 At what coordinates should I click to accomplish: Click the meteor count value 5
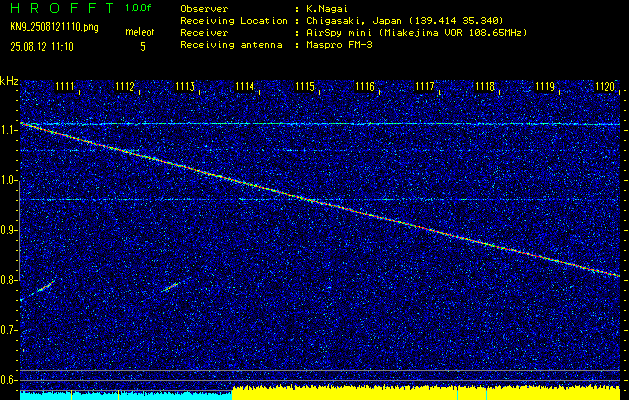143,47
